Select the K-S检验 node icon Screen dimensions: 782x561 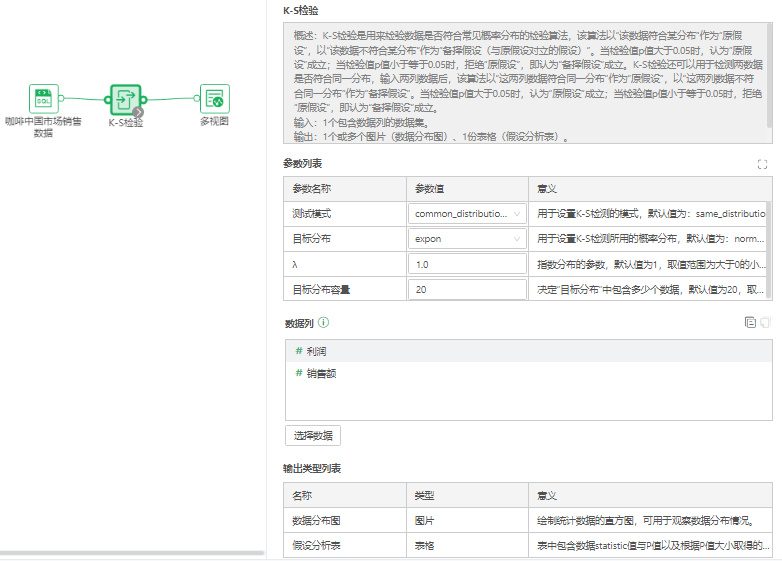click(124, 98)
